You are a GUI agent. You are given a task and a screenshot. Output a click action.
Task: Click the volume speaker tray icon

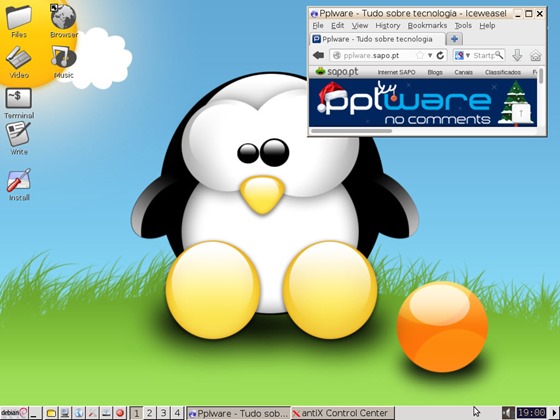click(x=508, y=413)
